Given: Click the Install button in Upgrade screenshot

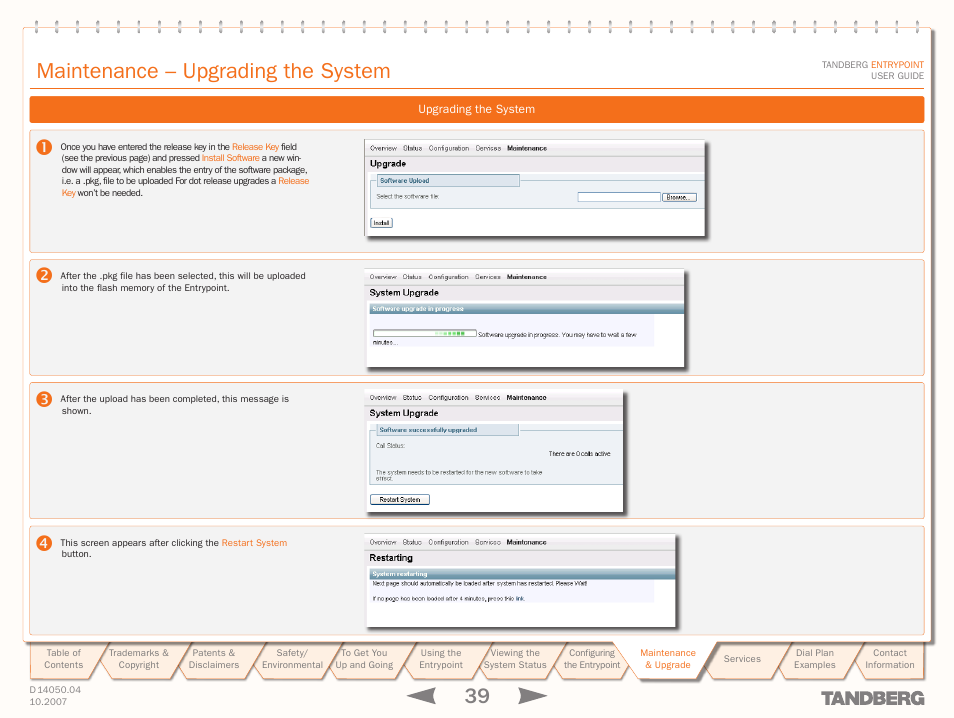Looking at the screenshot, I should click(x=381, y=223).
